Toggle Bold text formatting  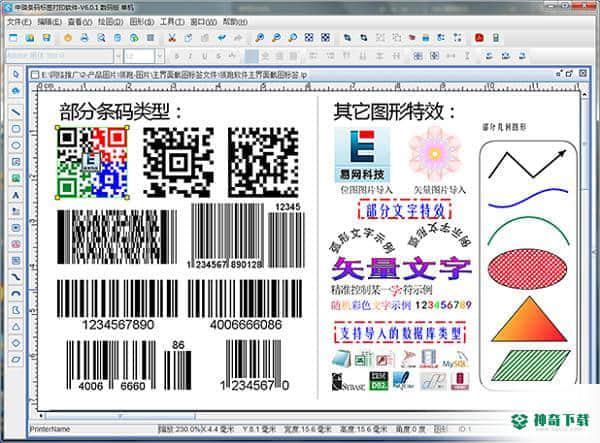coord(176,56)
